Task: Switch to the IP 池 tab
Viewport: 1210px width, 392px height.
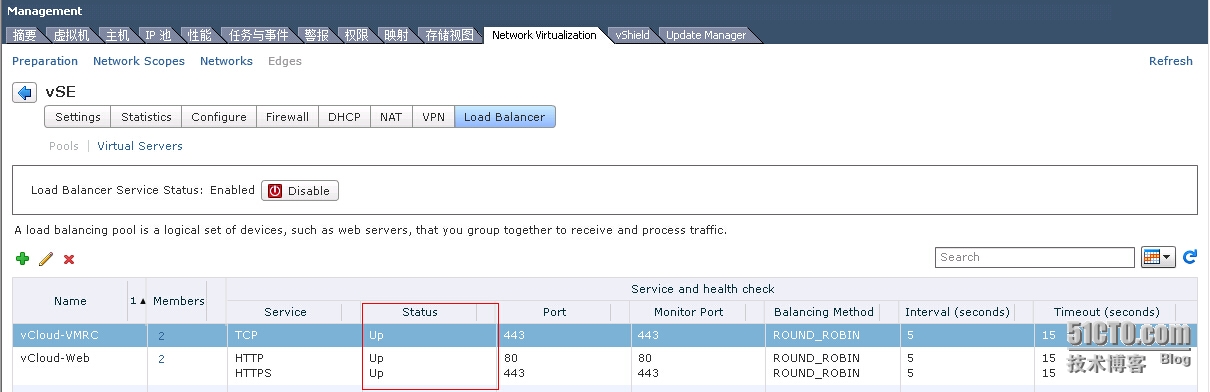Action: (158, 35)
